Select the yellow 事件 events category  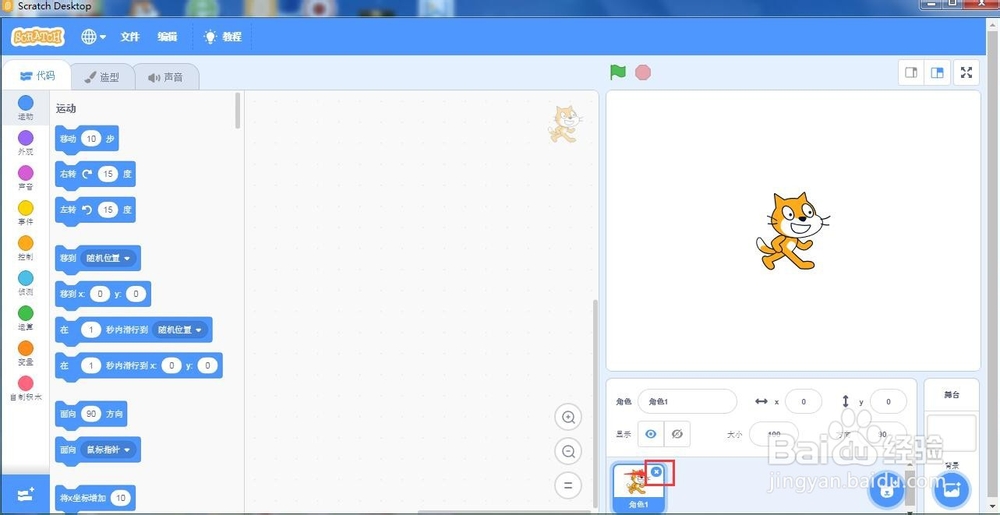click(x=26, y=213)
